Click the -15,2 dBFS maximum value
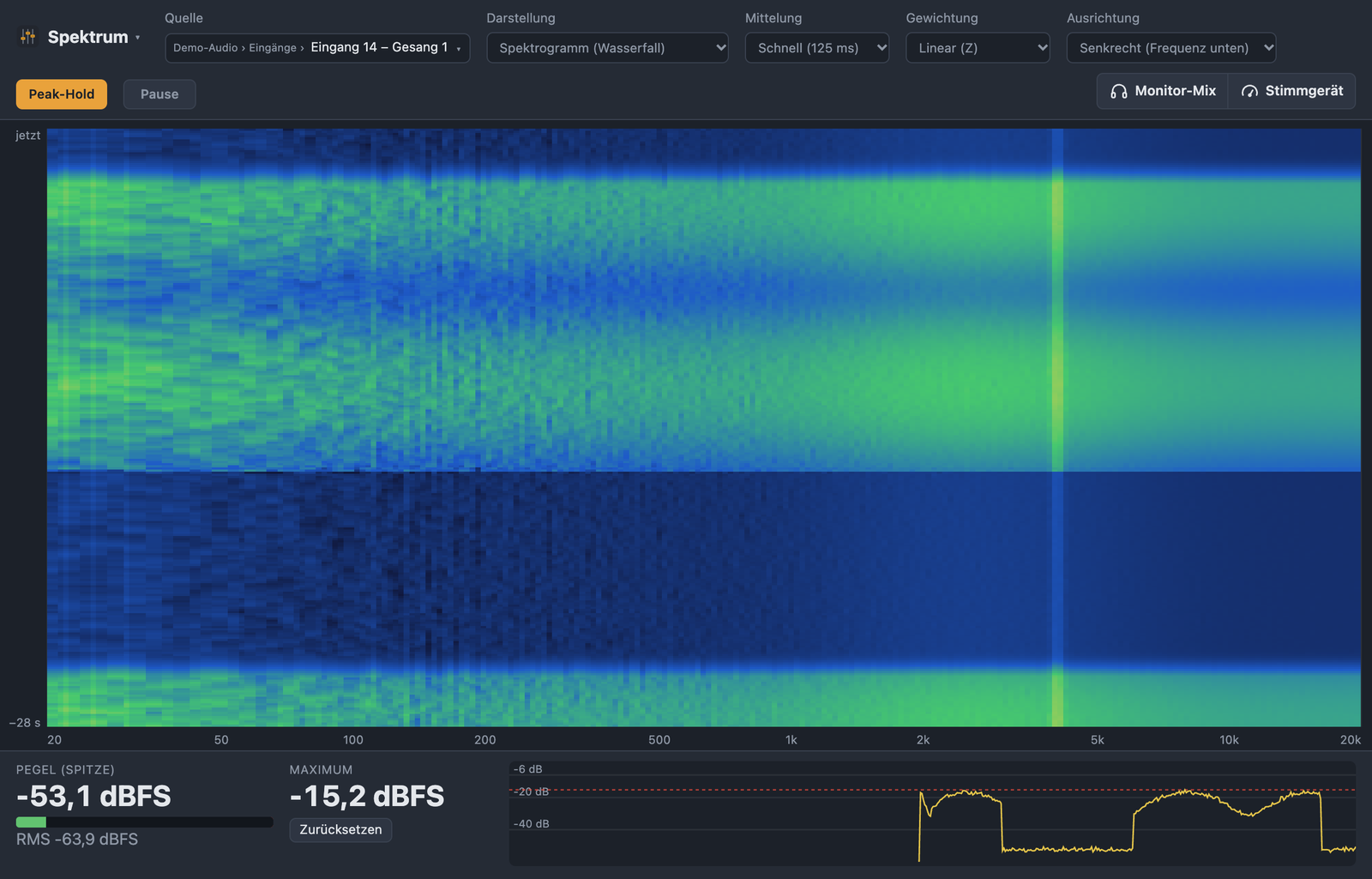 [x=367, y=797]
